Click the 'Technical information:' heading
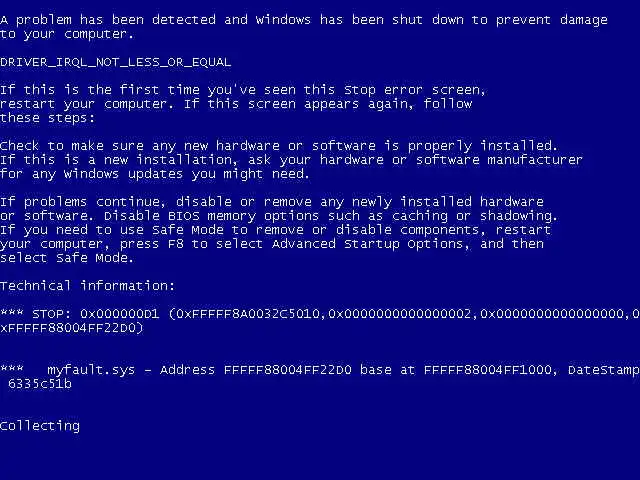This screenshot has width=640, height=480. 87,285
